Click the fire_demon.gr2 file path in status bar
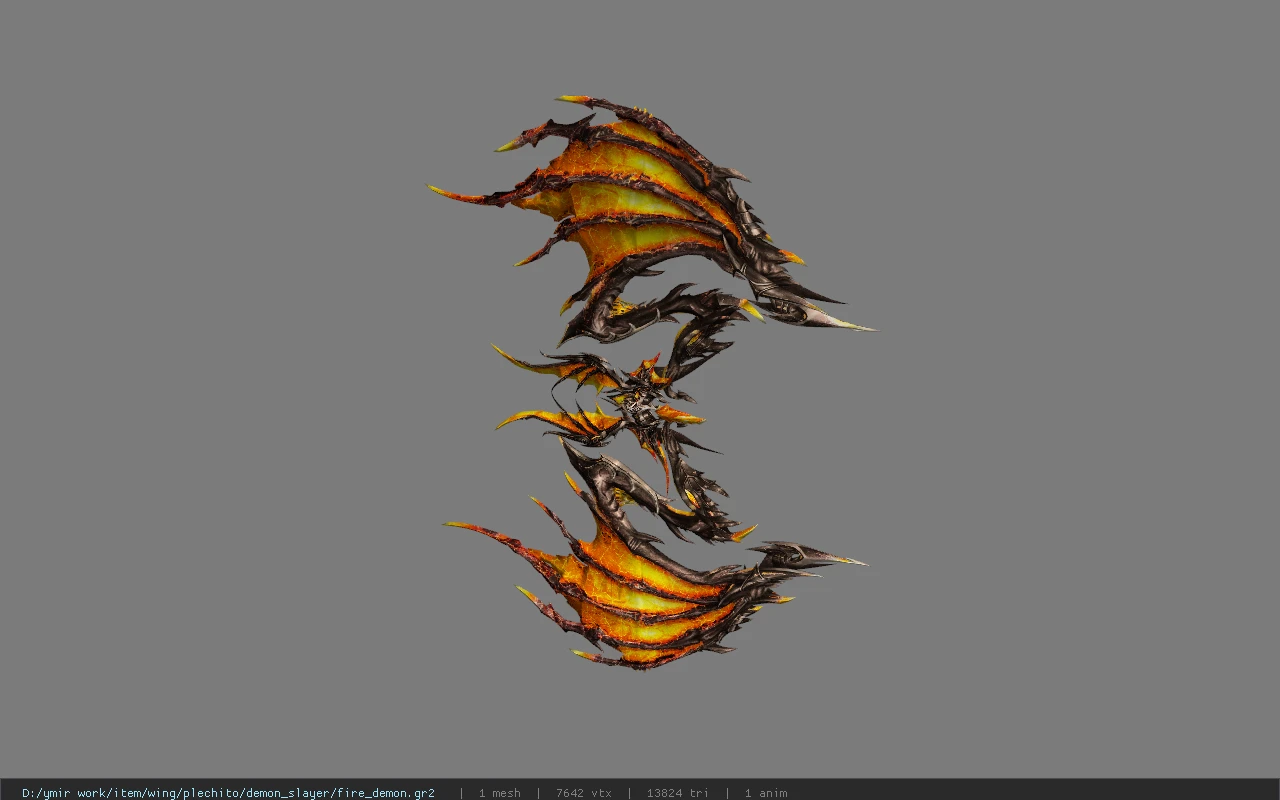 [x=228, y=793]
